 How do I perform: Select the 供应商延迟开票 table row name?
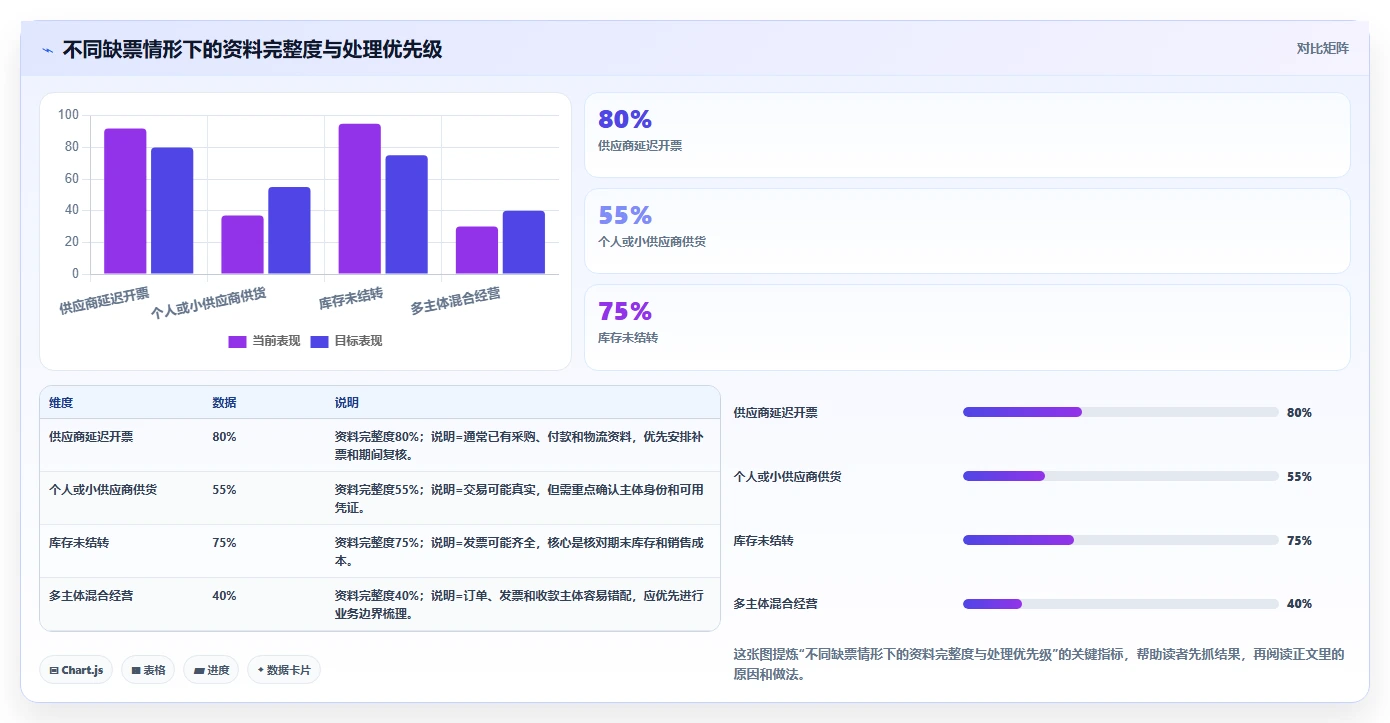(91, 437)
